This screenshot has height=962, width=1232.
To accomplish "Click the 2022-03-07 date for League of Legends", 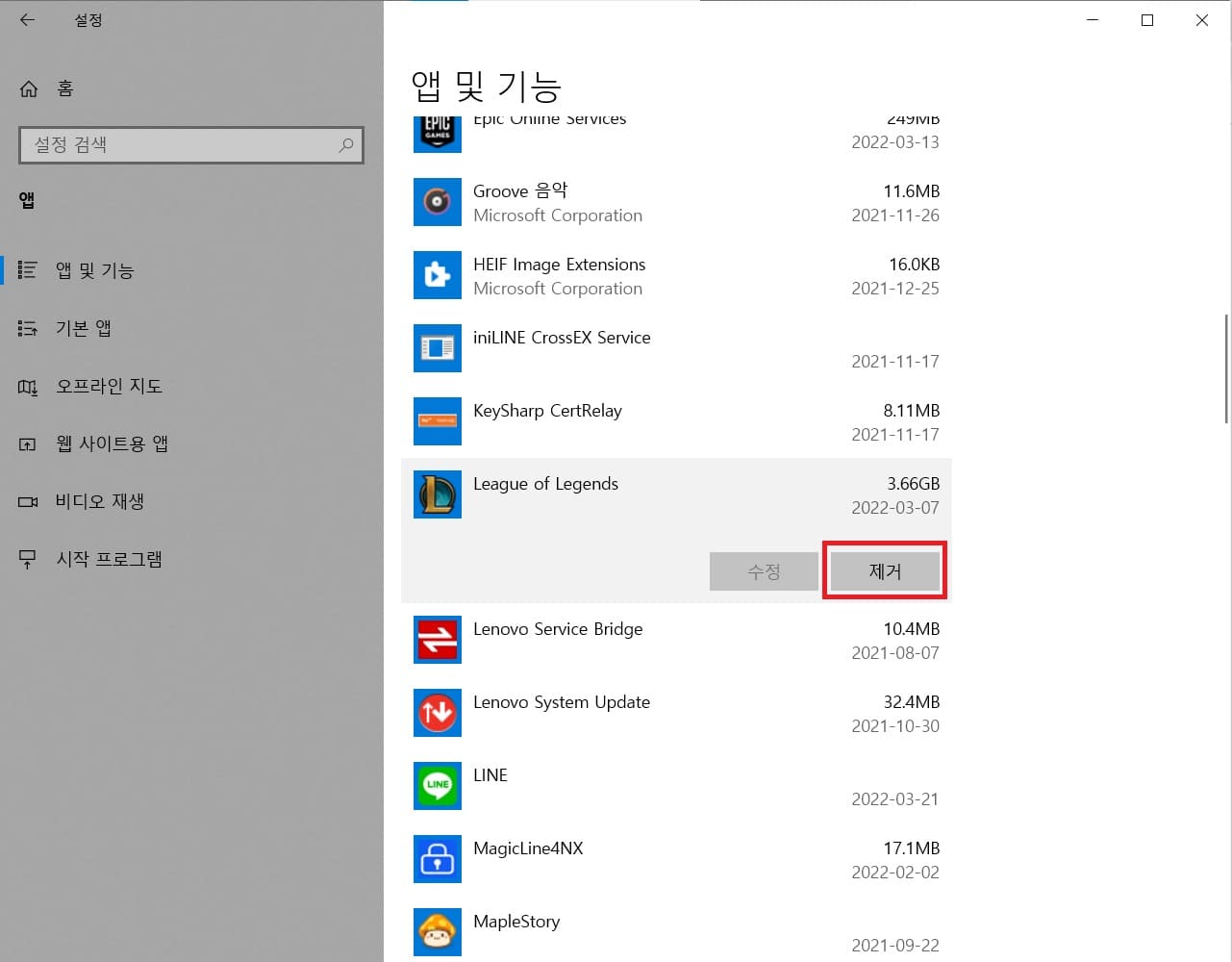I will coord(895,508).
